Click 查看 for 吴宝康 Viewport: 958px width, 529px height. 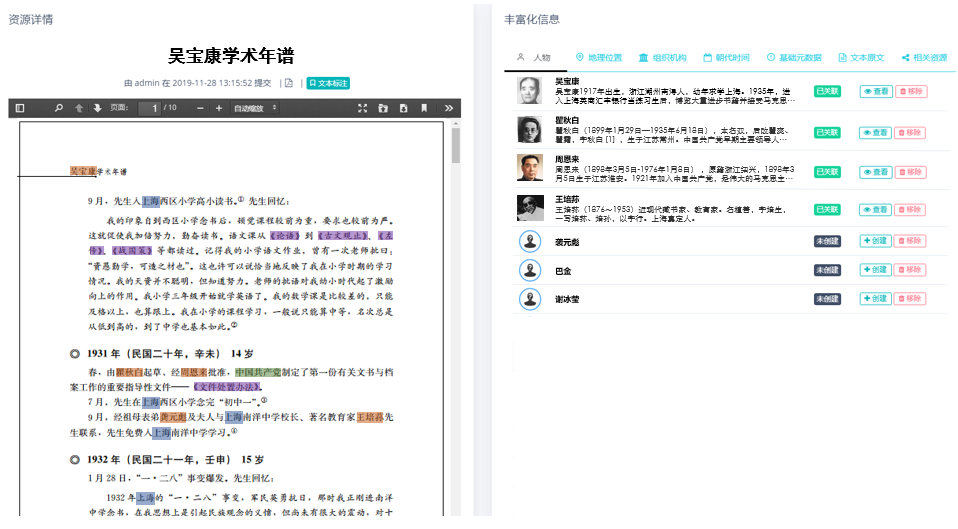875,92
